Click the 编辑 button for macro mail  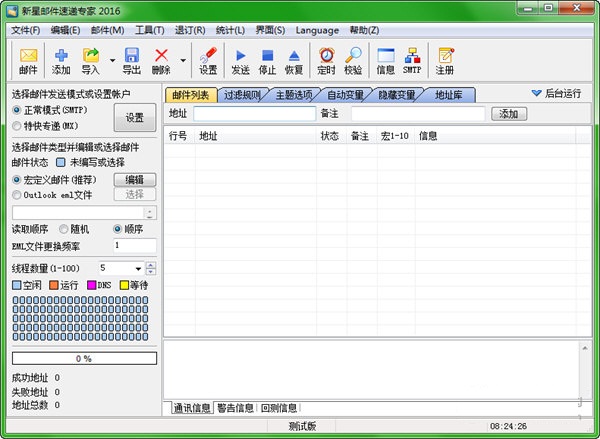point(134,179)
